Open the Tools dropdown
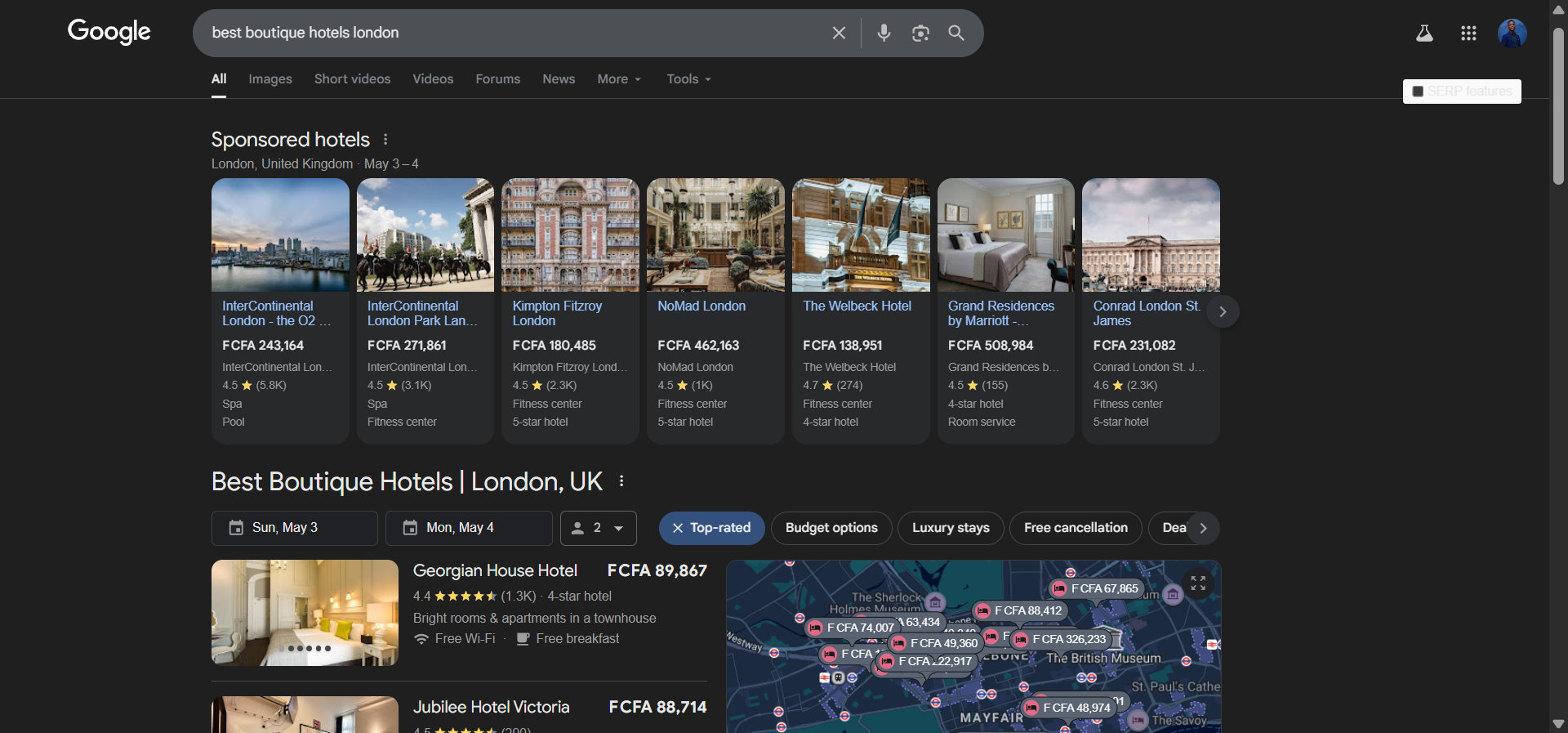The height and width of the screenshot is (733, 1568). 688,79
